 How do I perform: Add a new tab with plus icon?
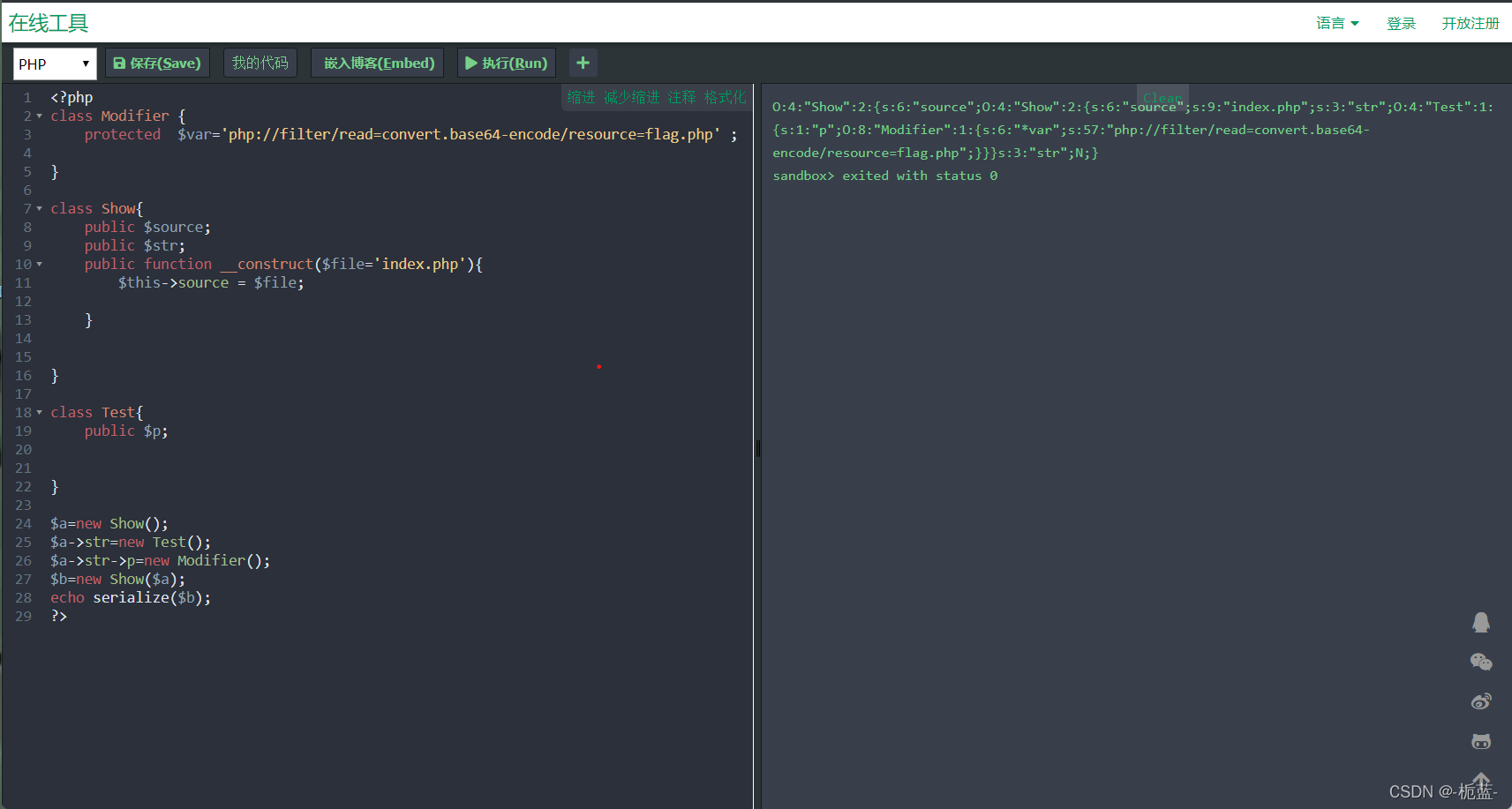pyautogui.click(x=583, y=64)
